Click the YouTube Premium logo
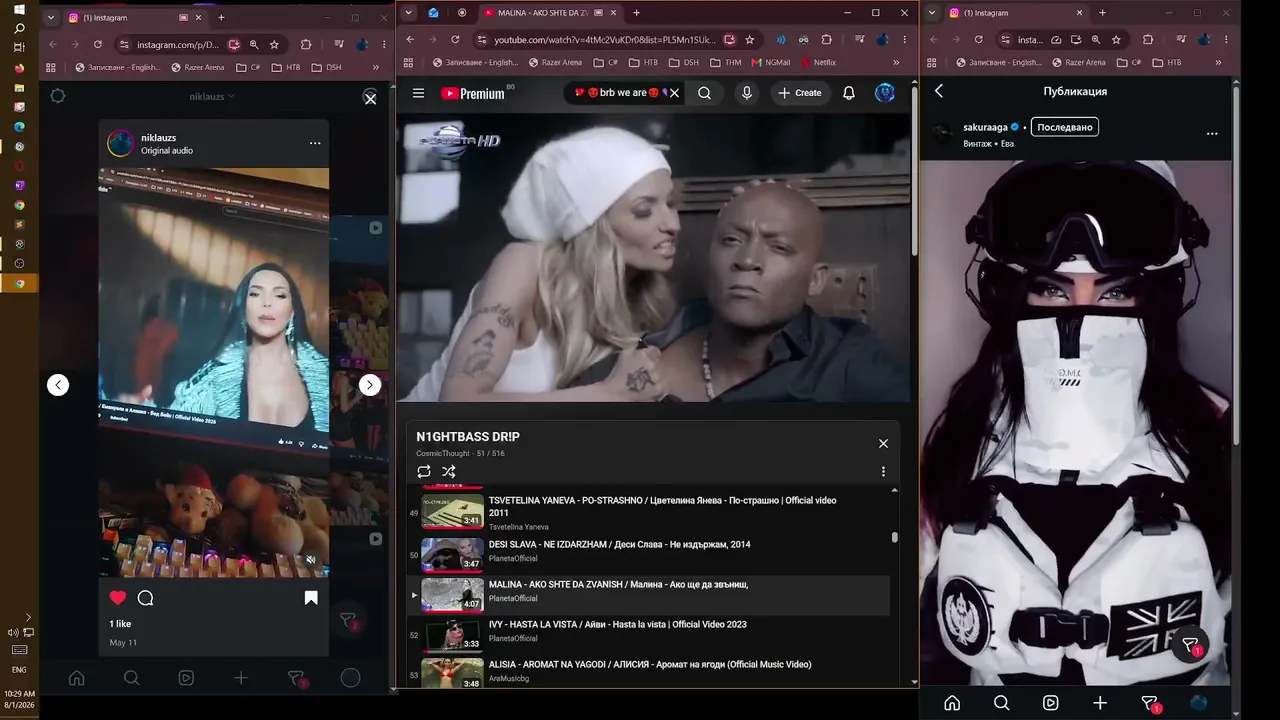The width and height of the screenshot is (1280, 720). [x=473, y=93]
